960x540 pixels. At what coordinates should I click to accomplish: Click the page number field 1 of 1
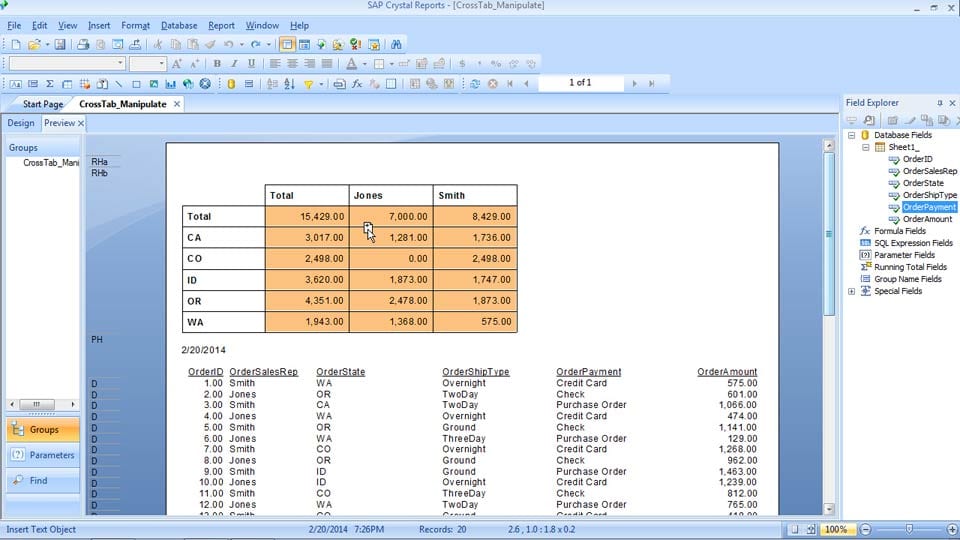pyautogui.click(x=580, y=83)
